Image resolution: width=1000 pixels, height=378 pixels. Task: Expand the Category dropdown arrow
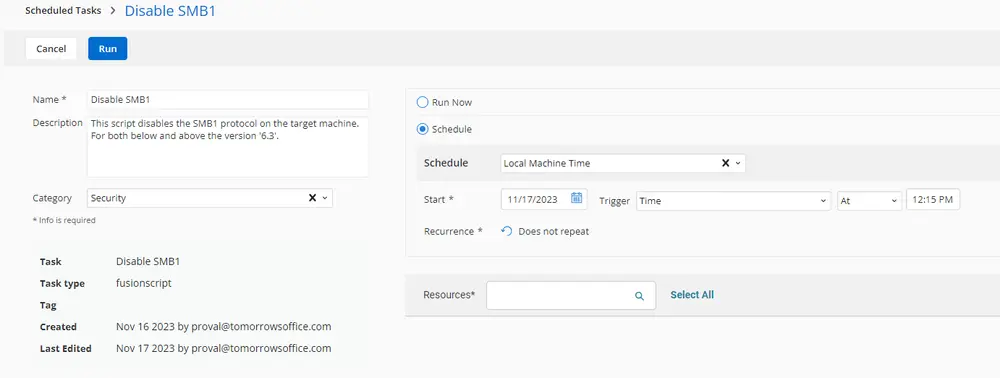(x=325, y=198)
